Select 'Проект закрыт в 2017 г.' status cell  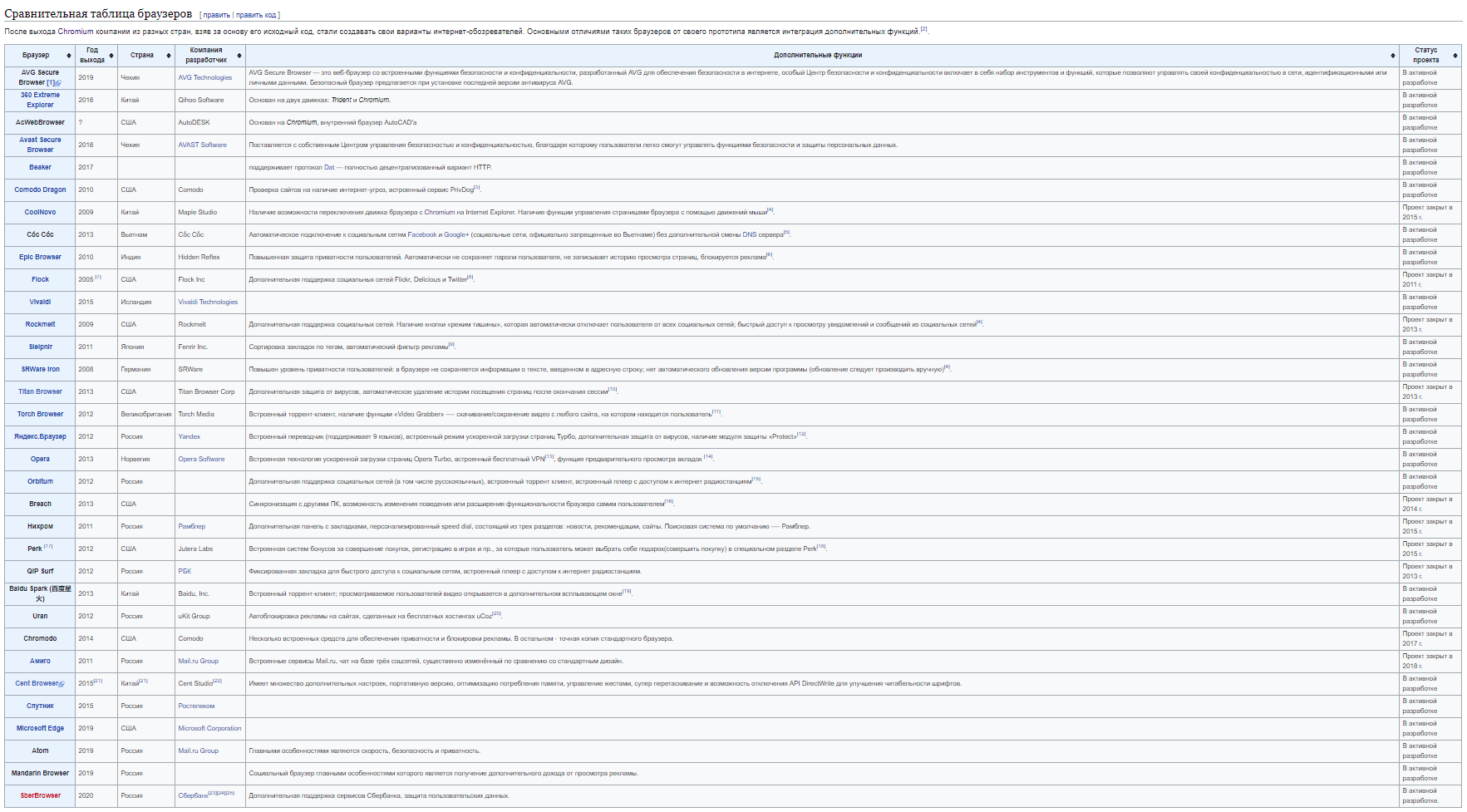pos(1430,638)
